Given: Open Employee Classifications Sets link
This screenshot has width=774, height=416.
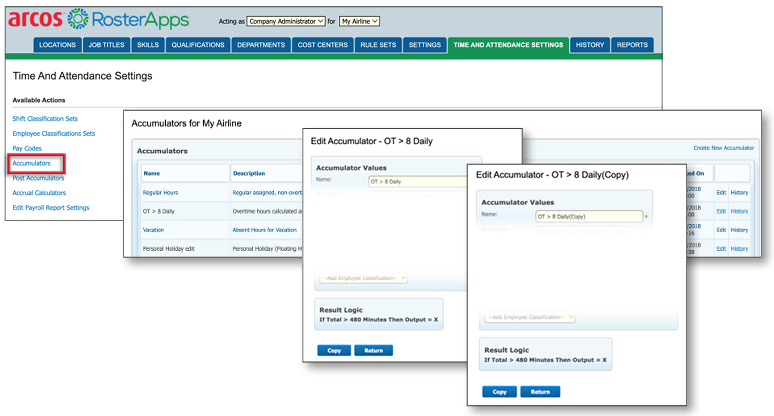Looking at the screenshot, I should coord(53,133).
